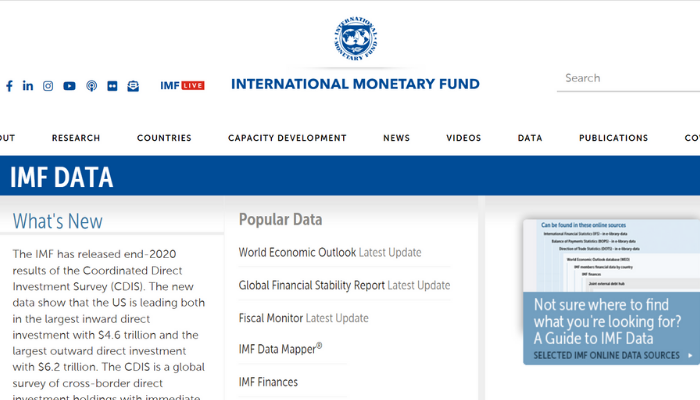Open the Capacity Development menu
The width and height of the screenshot is (700, 400).
[x=287, y=138]
